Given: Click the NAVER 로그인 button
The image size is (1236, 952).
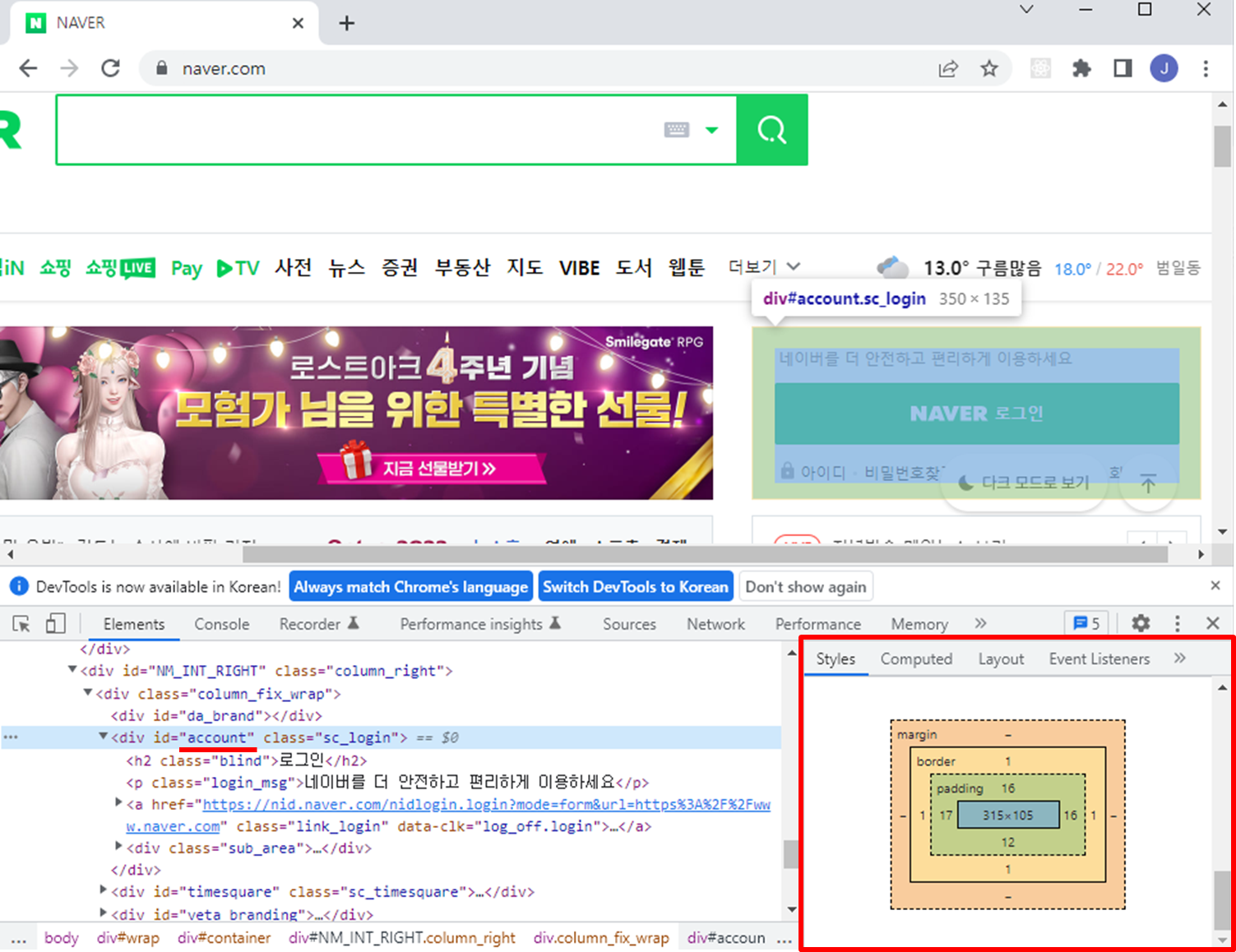Looking at the screenshot, I should pos(977,414).
